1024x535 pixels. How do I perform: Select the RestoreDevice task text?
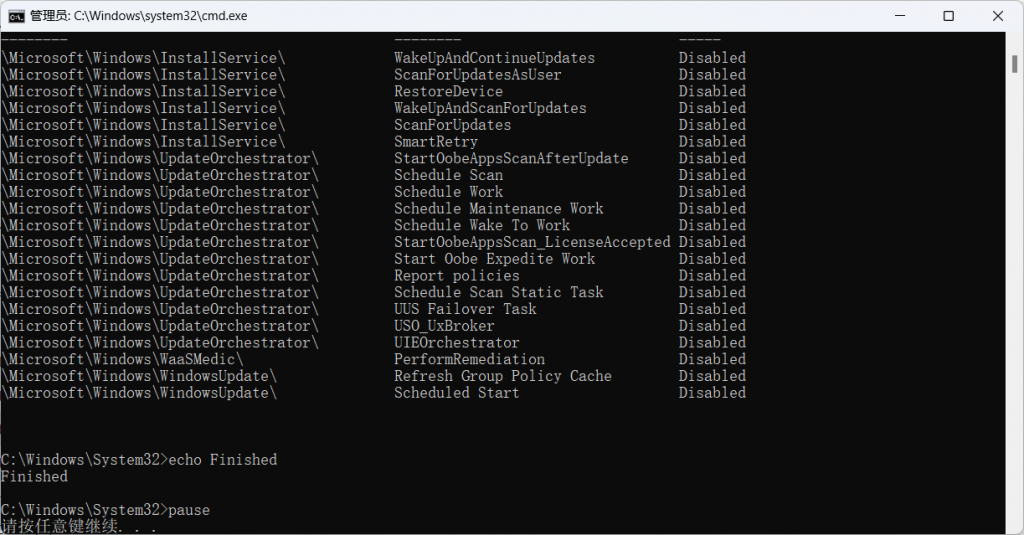(449, 91)
